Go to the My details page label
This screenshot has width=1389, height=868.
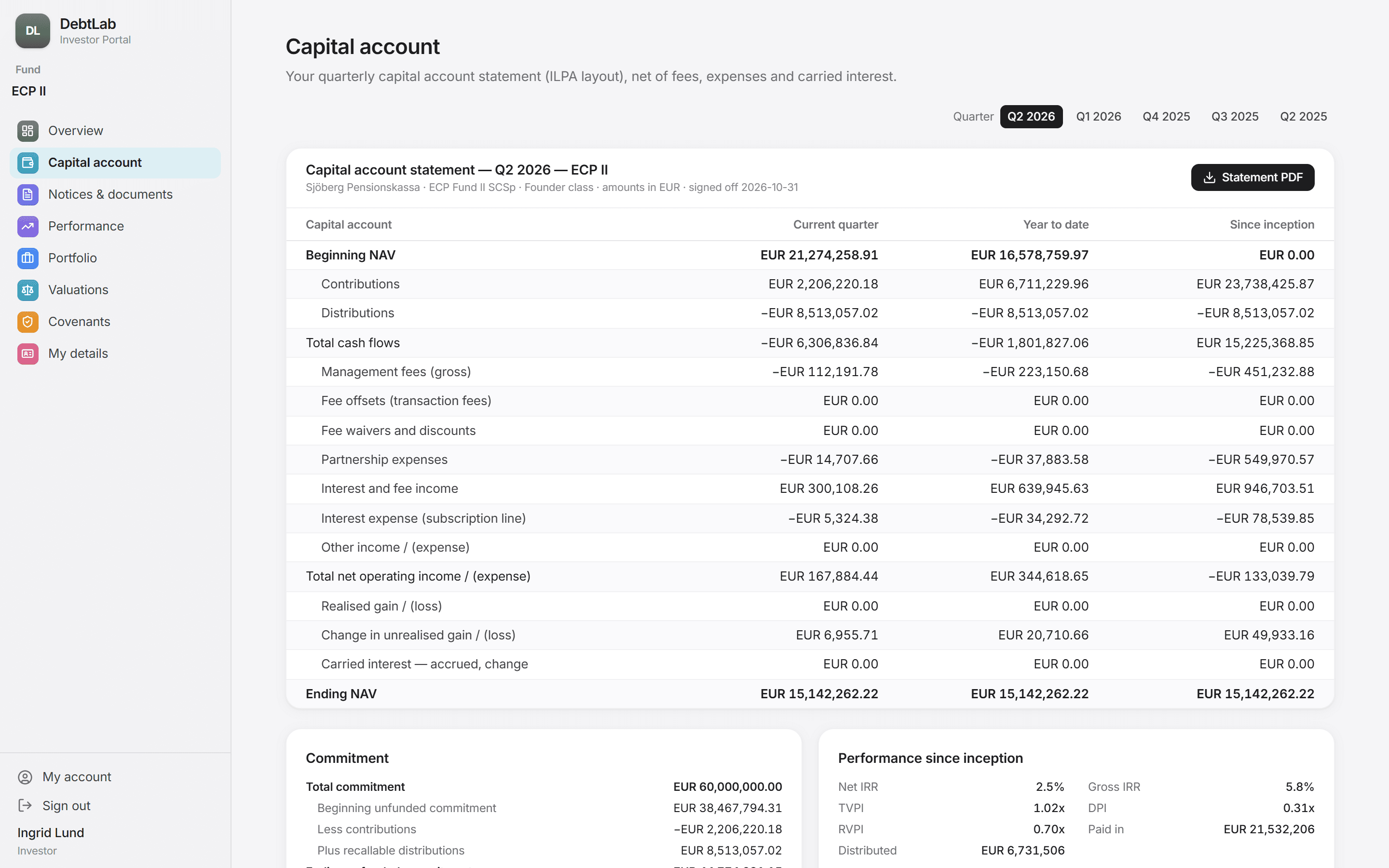78,353
